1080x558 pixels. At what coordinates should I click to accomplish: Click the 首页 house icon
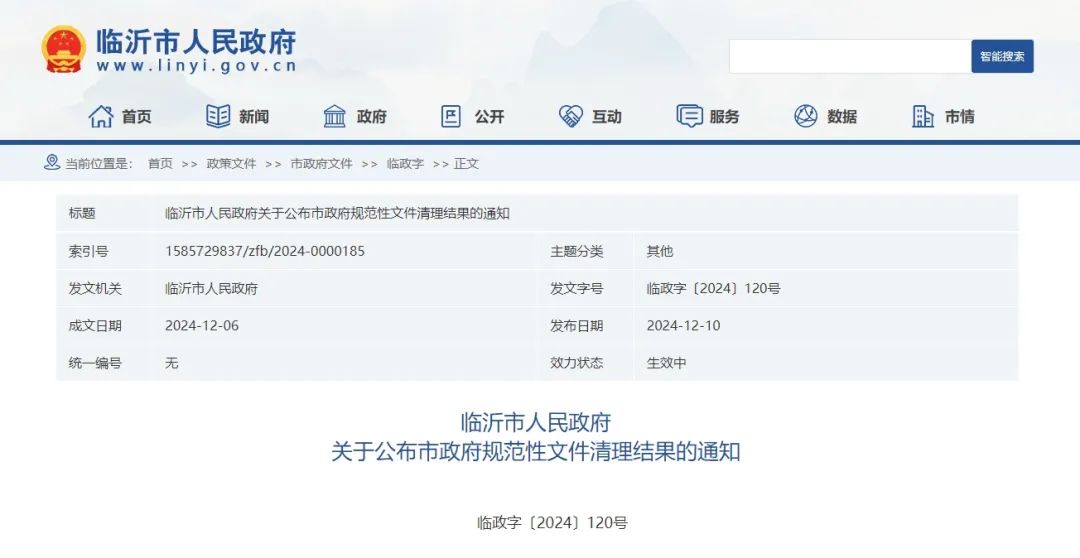pos(101,116)
